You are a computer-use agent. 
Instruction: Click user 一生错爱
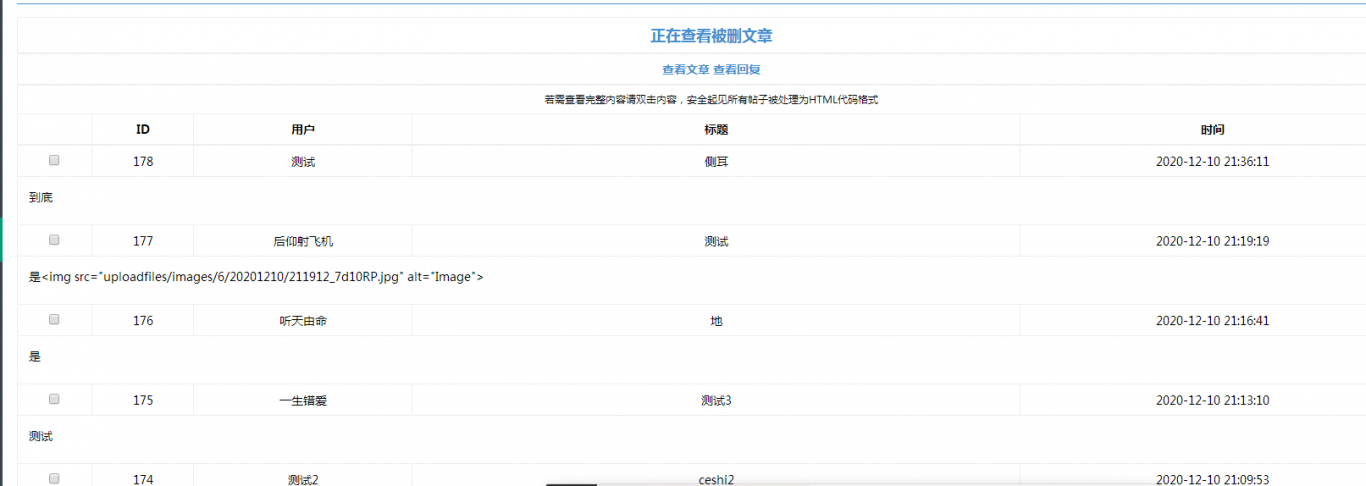click(303, 401)
